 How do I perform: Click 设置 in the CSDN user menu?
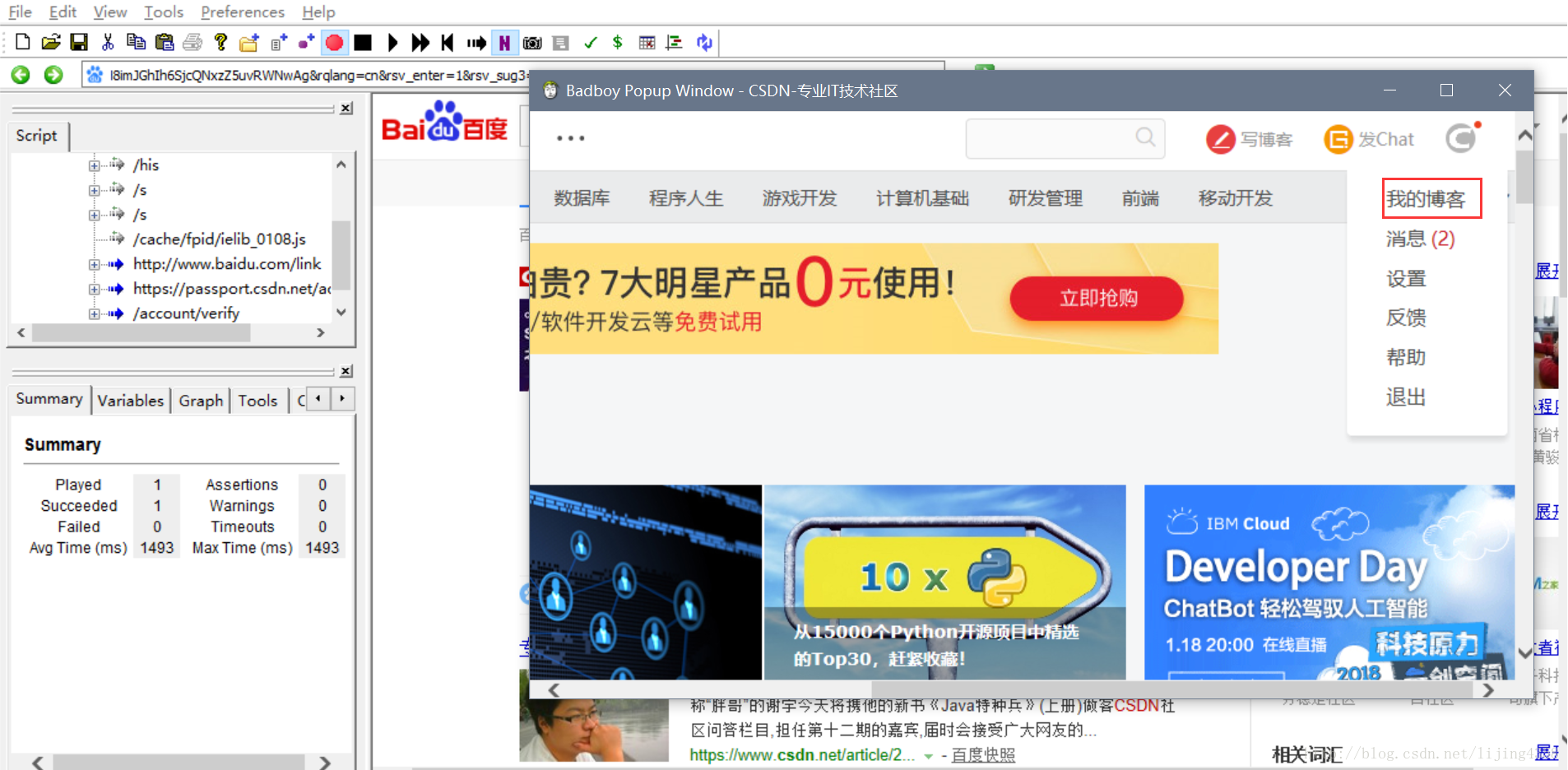point(1406,278)
